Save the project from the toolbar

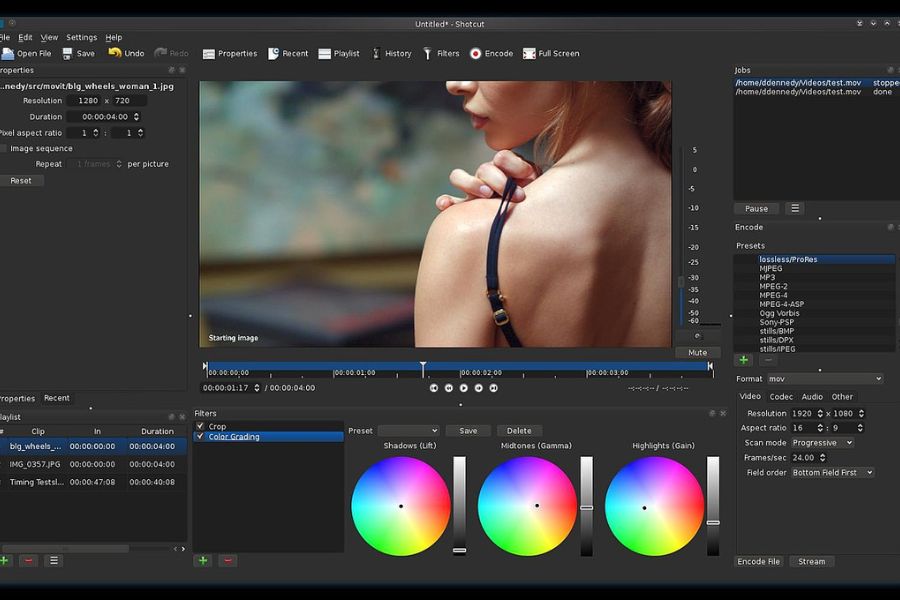tap(79, 53)
